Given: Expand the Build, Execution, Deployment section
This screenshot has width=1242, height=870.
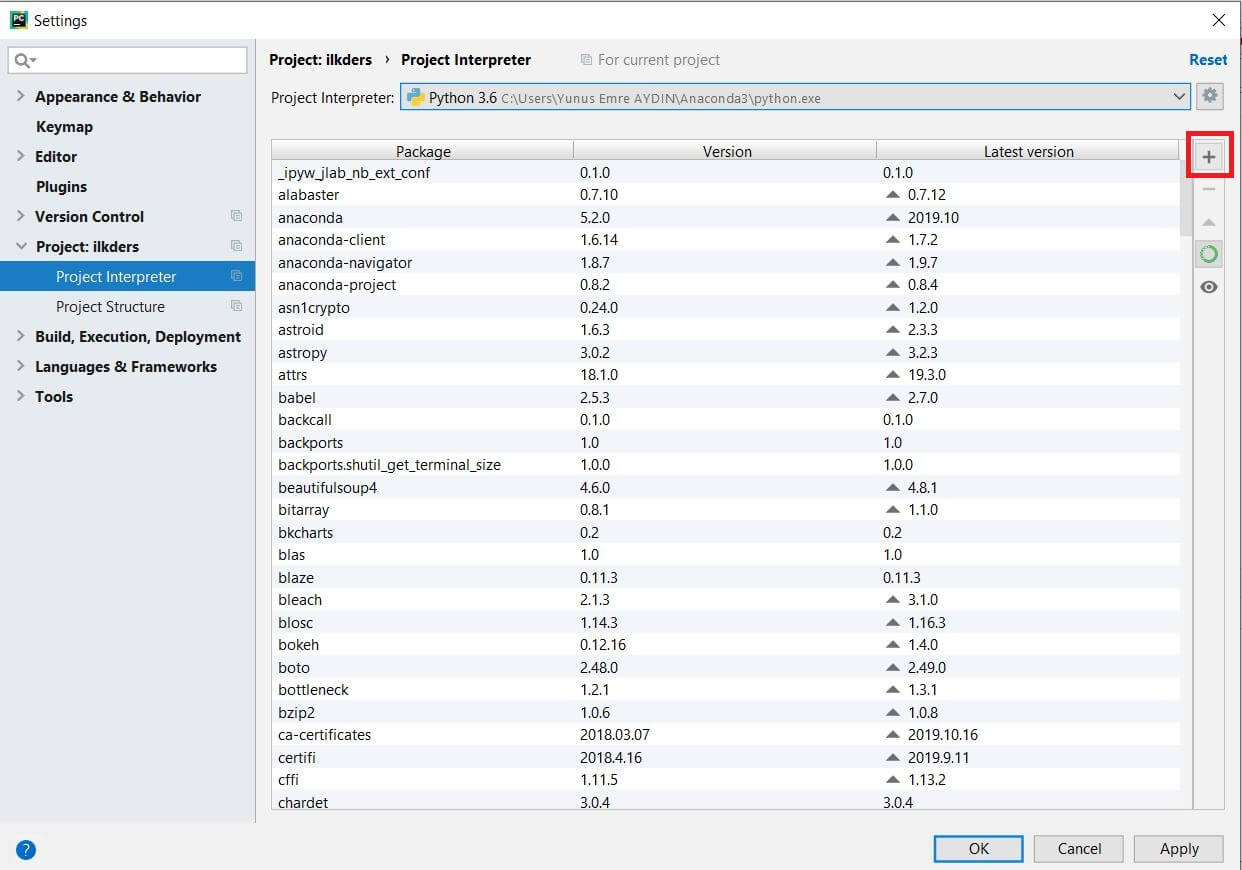Looking at the screenshot, I should (21, 336).
